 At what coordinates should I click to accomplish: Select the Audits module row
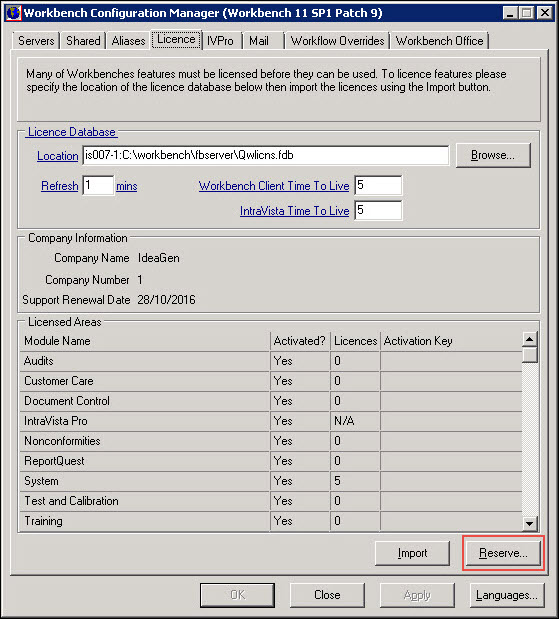pyautogui.click(x=271, y=361)
